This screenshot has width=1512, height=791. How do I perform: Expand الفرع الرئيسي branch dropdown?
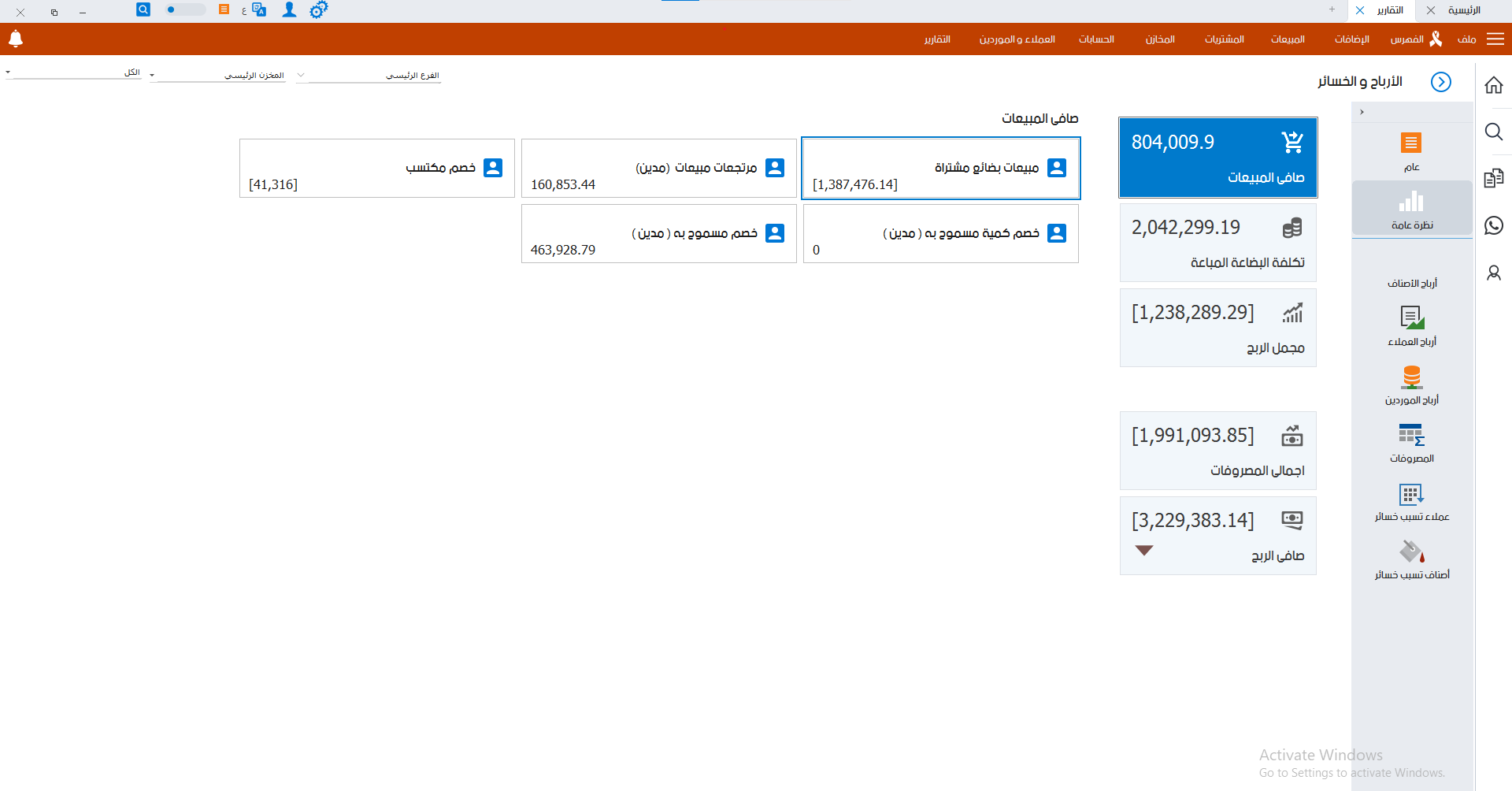[301, 76]
